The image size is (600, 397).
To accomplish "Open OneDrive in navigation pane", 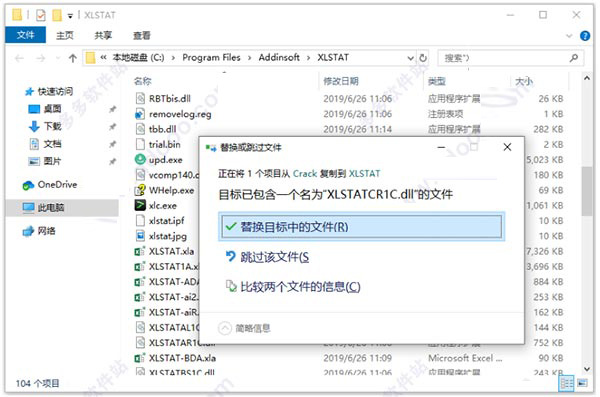I will 50,185.
